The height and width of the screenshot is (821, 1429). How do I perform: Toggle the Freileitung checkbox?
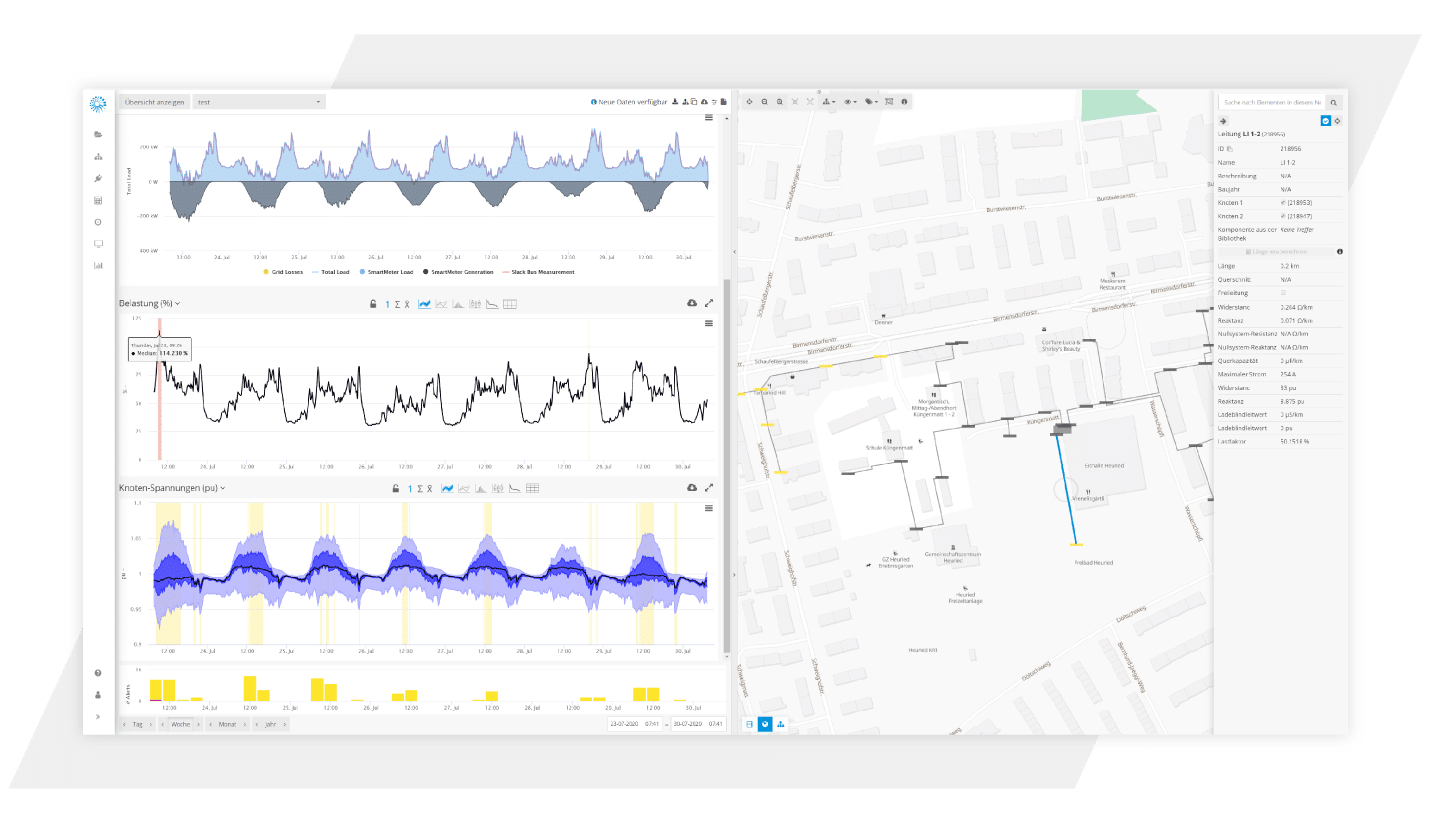tap(1284, 293)
